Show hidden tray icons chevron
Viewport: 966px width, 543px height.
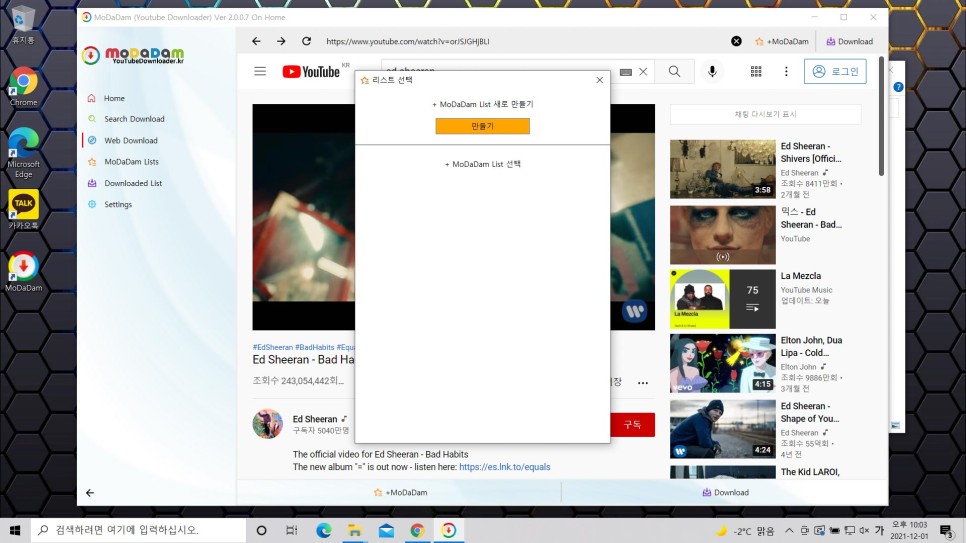789,530
